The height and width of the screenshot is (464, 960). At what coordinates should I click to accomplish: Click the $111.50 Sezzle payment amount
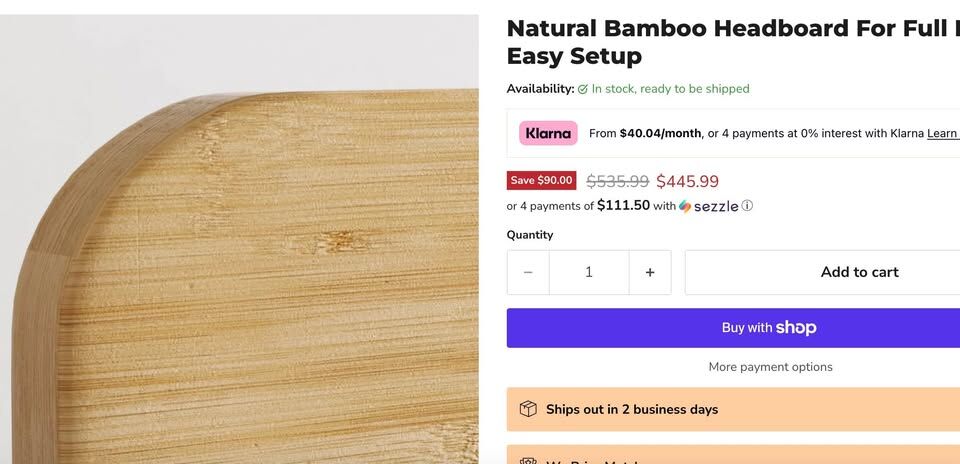(x=623, y=206)
